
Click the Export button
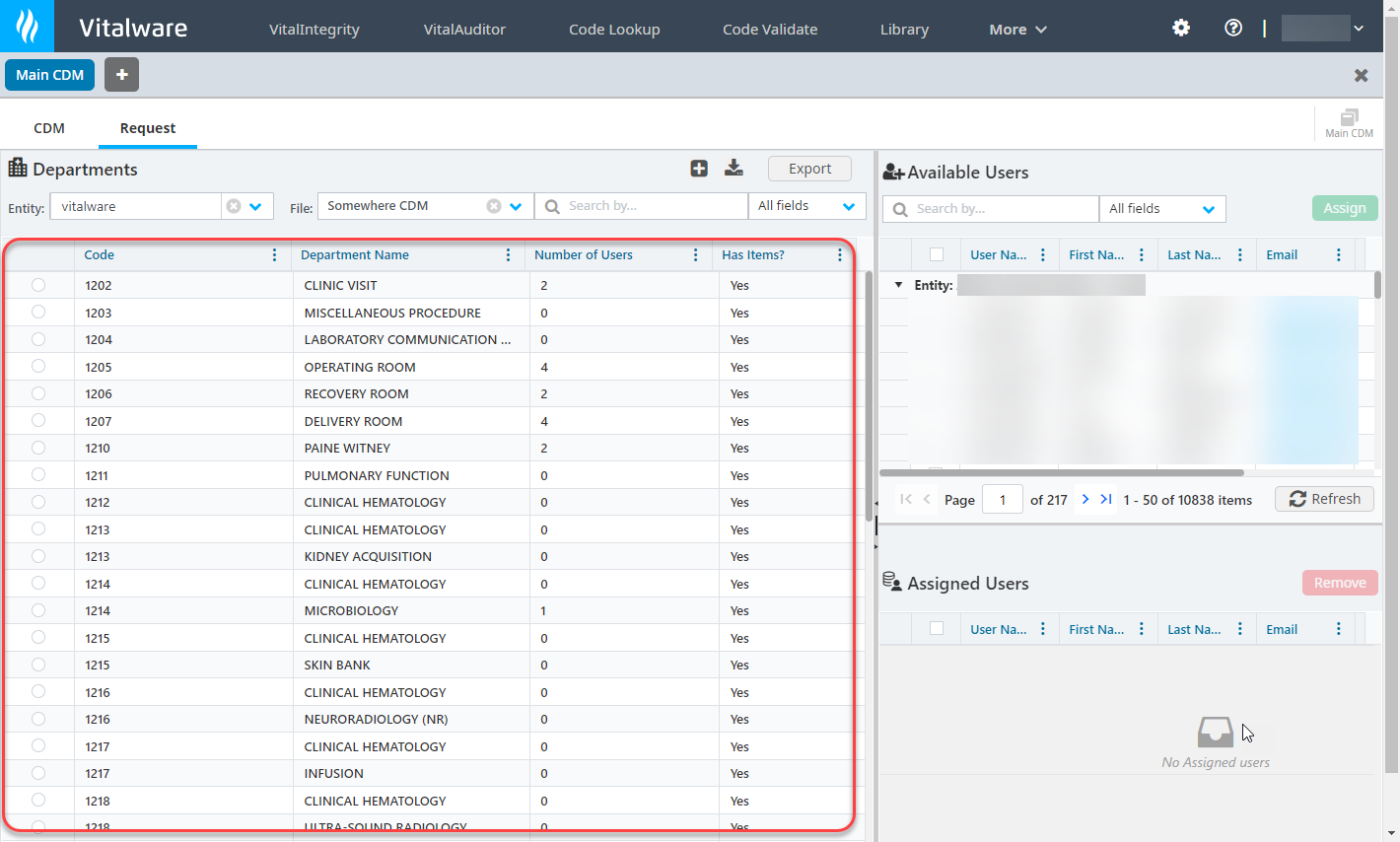coord(809,169)
